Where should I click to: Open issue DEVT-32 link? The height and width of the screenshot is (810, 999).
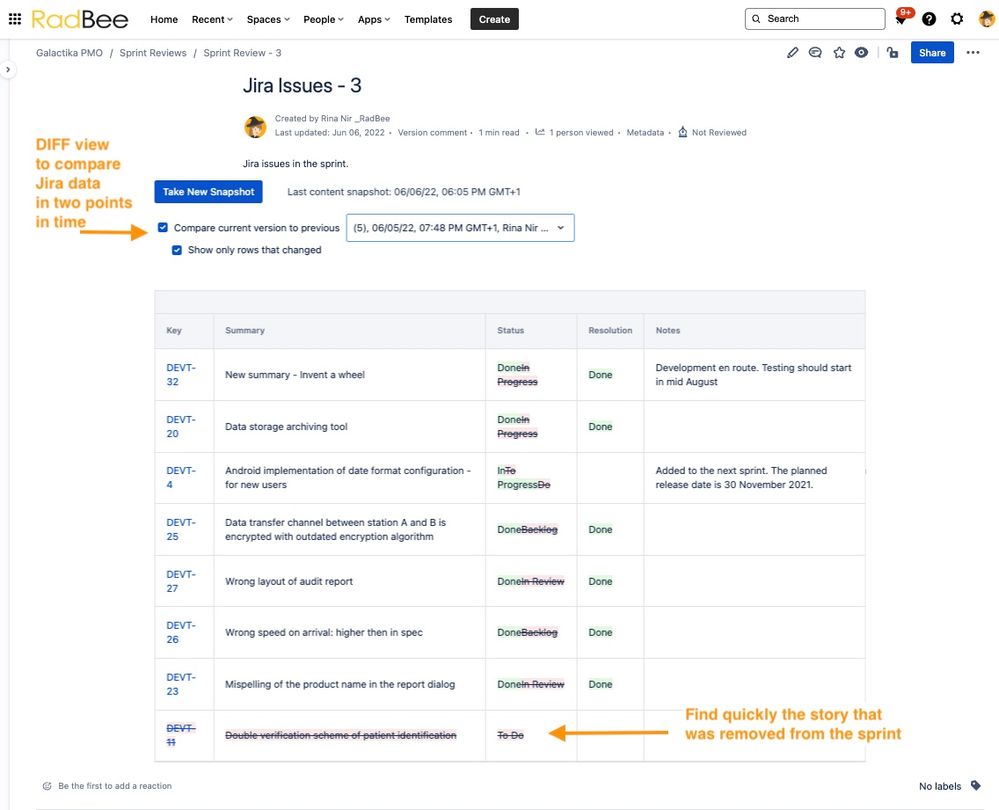click(x=181, y=375)
